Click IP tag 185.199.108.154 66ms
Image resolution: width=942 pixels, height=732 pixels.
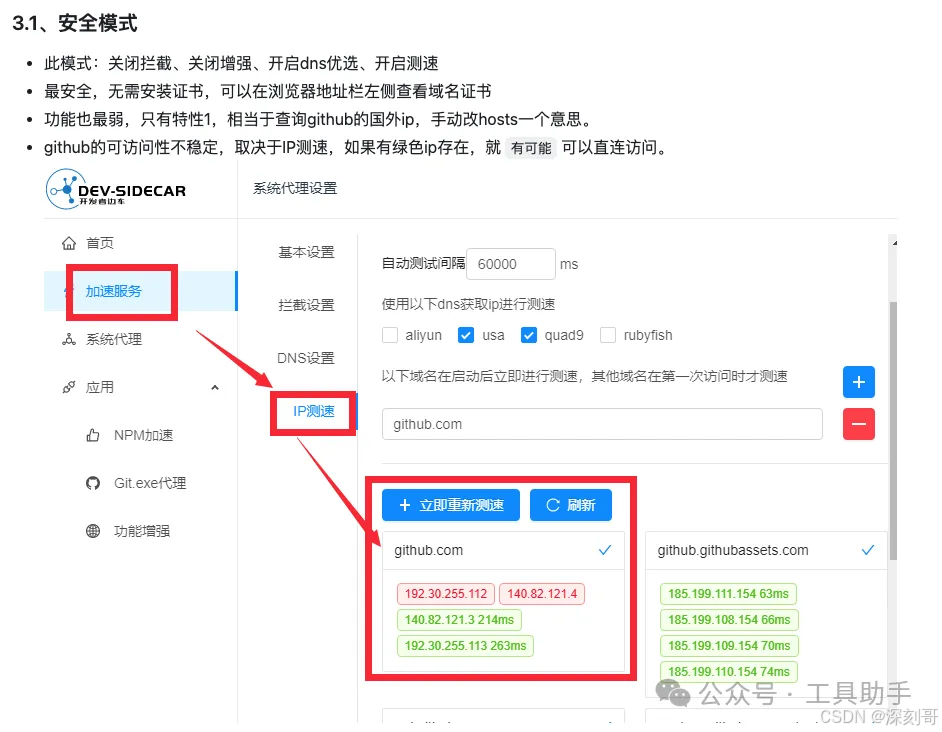coord(729,620)
